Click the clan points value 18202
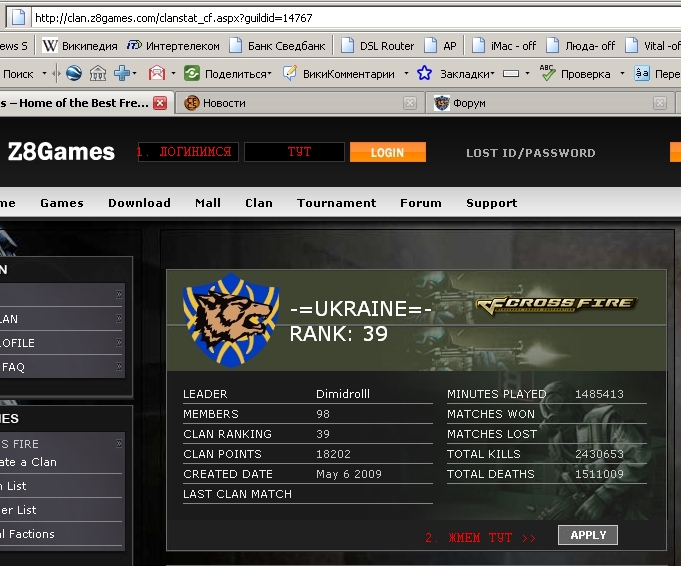 click(x=333, y=454)
